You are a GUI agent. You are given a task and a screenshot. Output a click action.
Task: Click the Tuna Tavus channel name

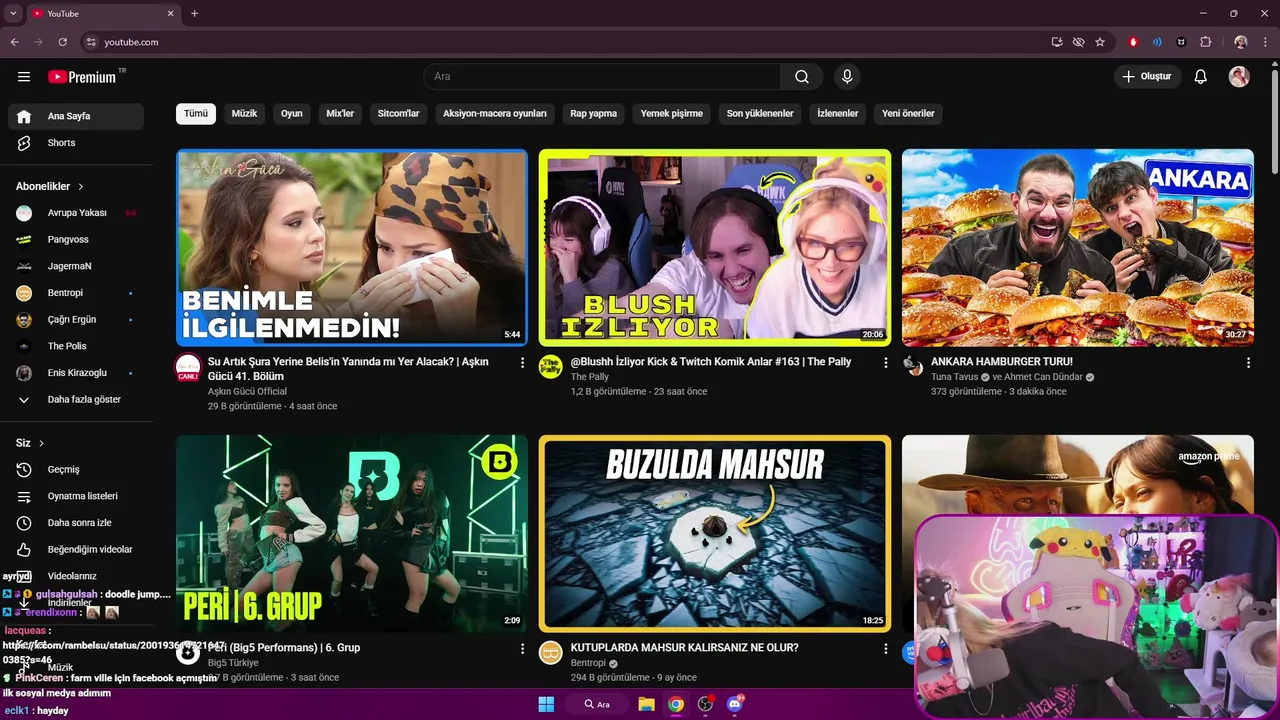click(x=955, y=377)
